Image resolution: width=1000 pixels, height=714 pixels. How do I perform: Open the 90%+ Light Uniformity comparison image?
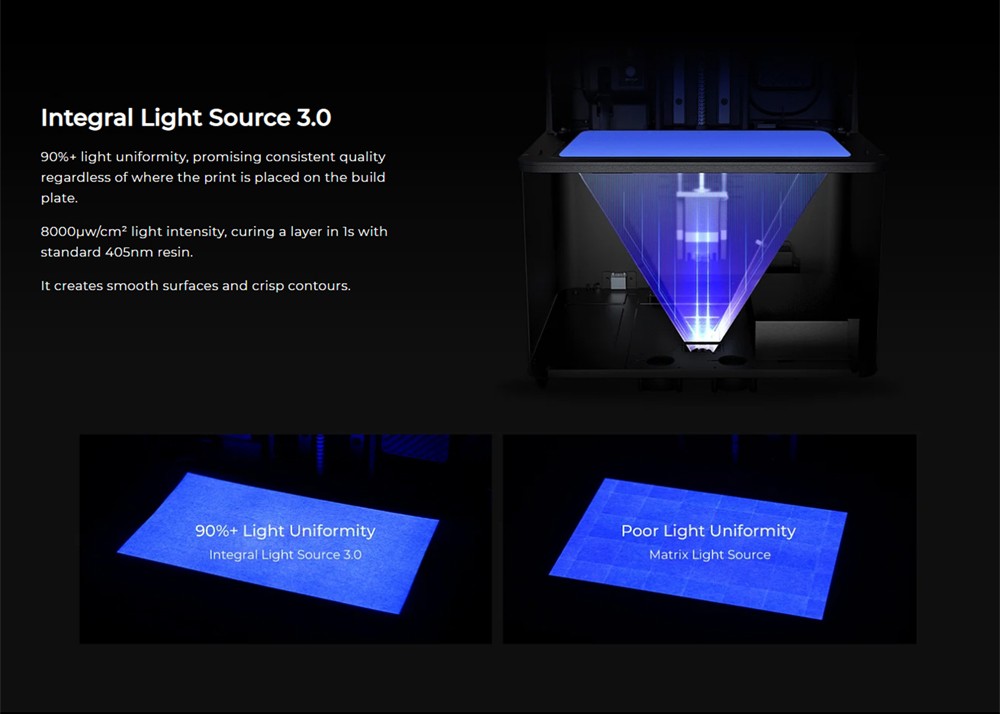point(285,539)
